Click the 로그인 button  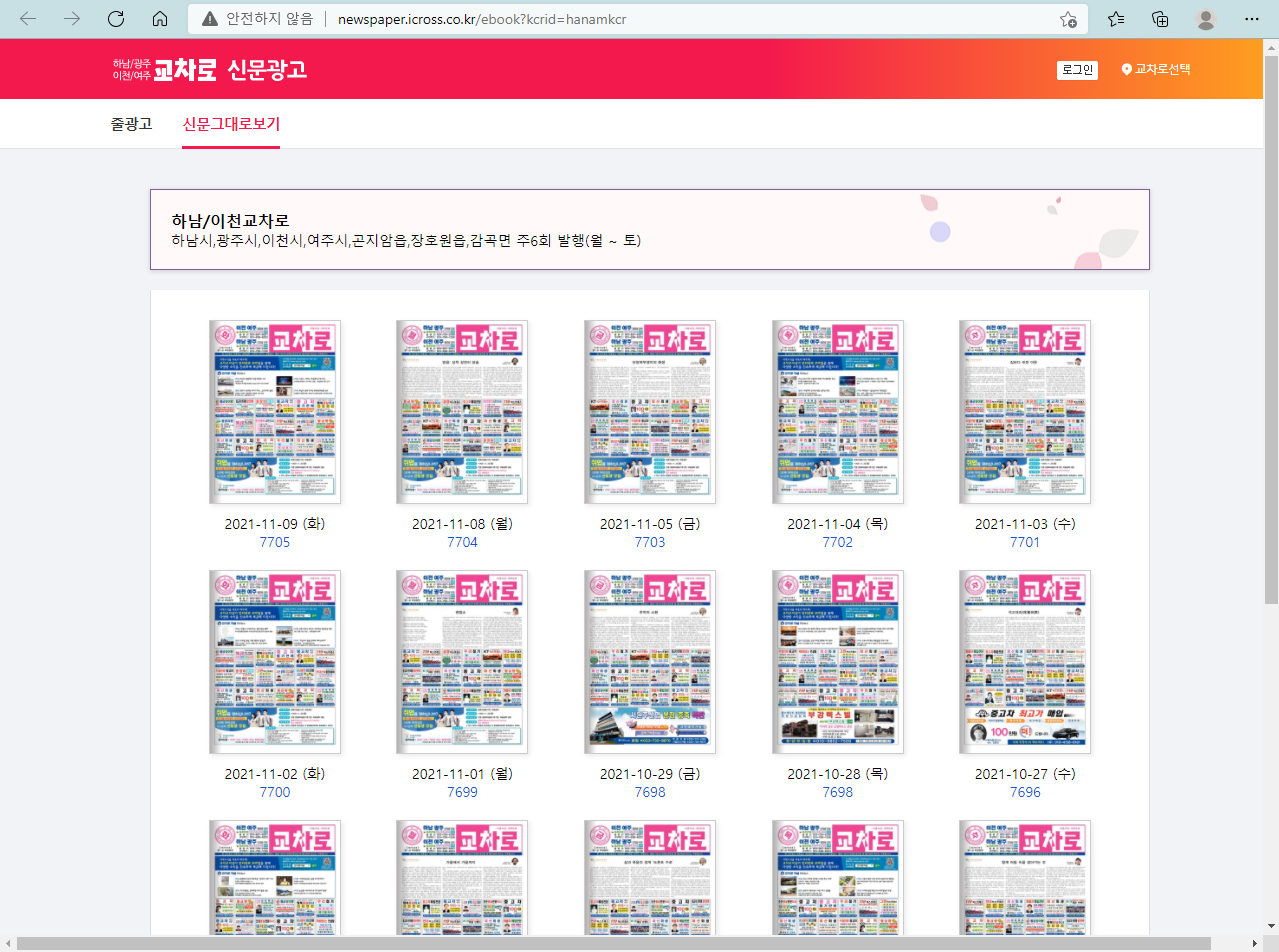[1077, 70]
